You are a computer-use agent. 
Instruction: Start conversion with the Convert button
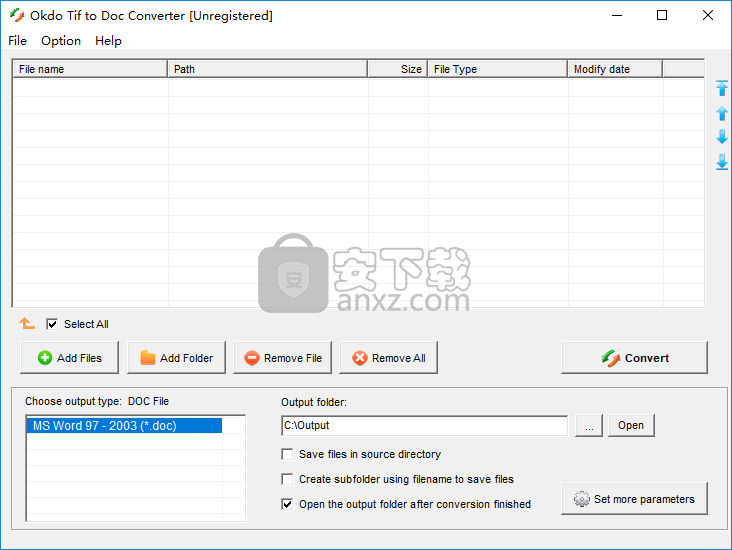[x=634, y=358]
